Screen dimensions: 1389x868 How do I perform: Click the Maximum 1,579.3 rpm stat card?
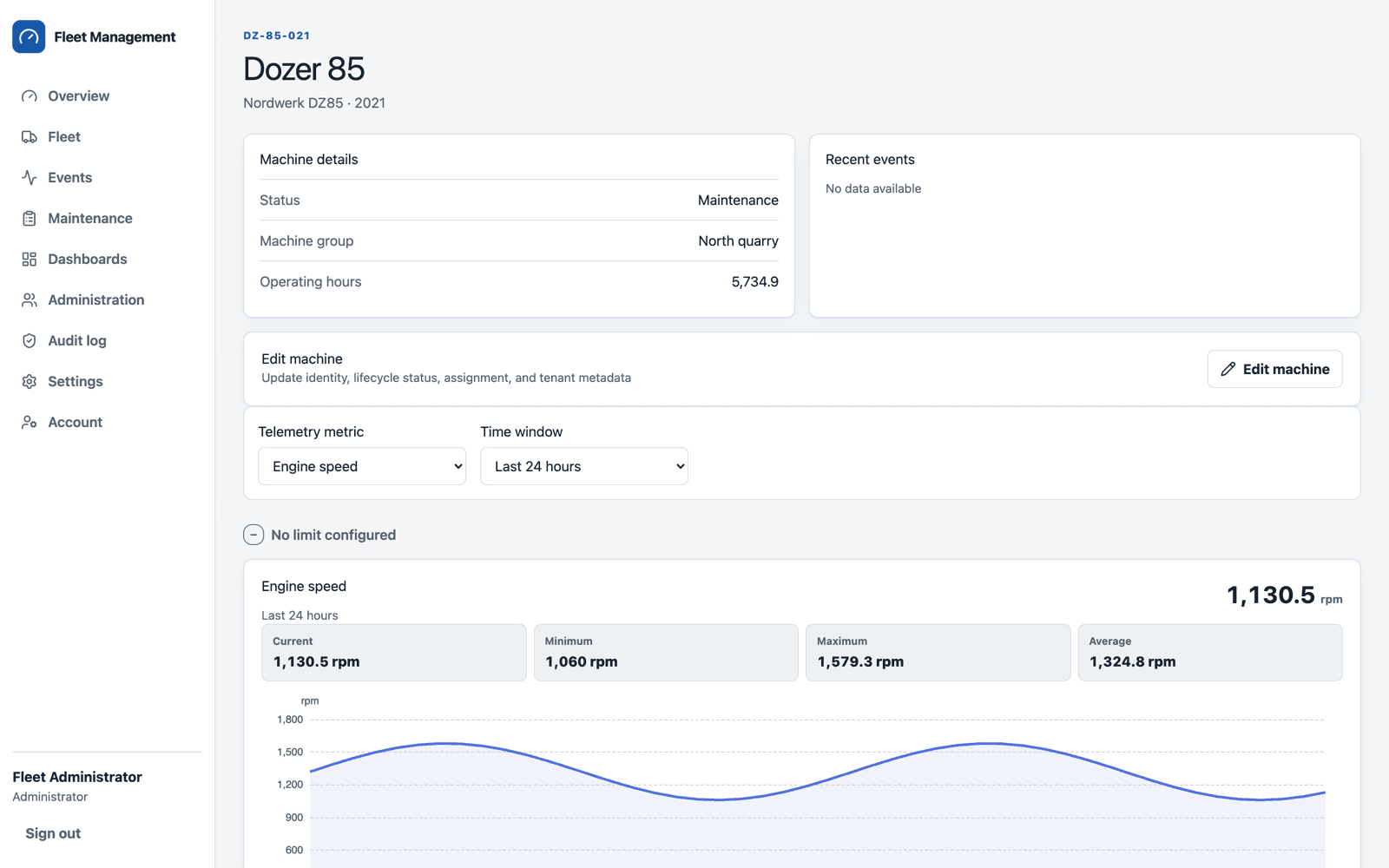[938, 653]
